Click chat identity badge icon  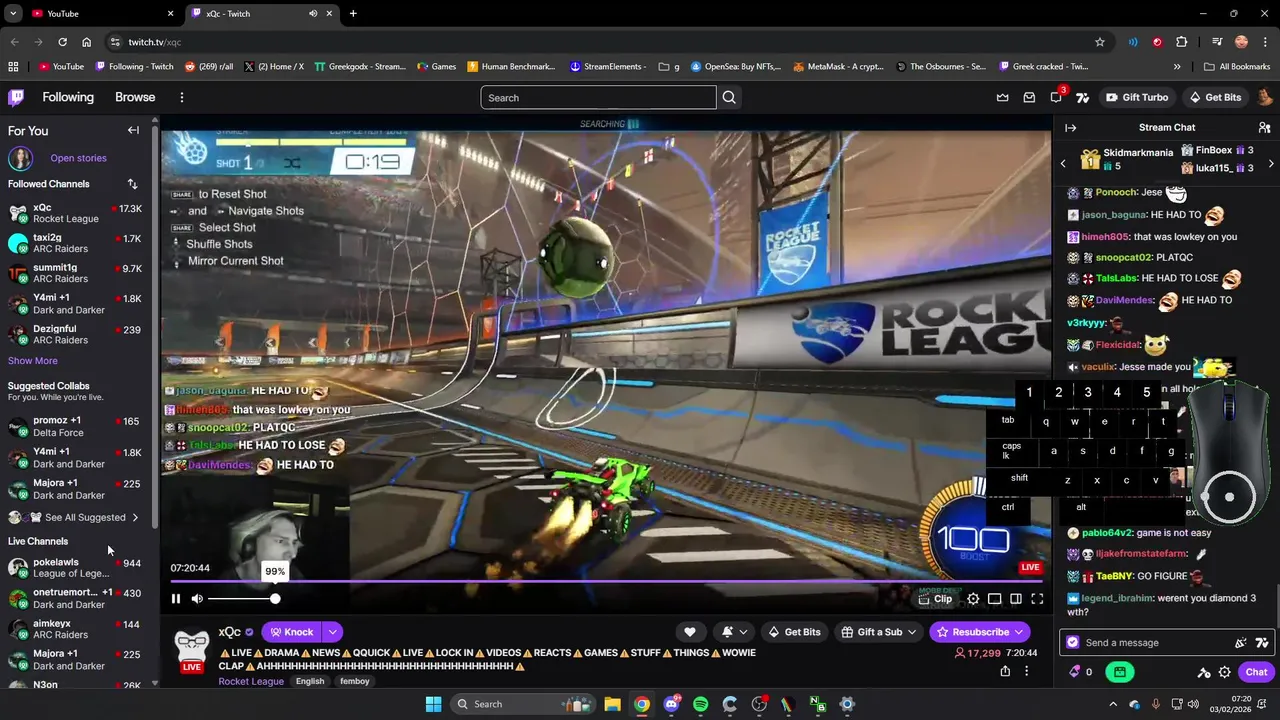click(x=1073, y=643)
